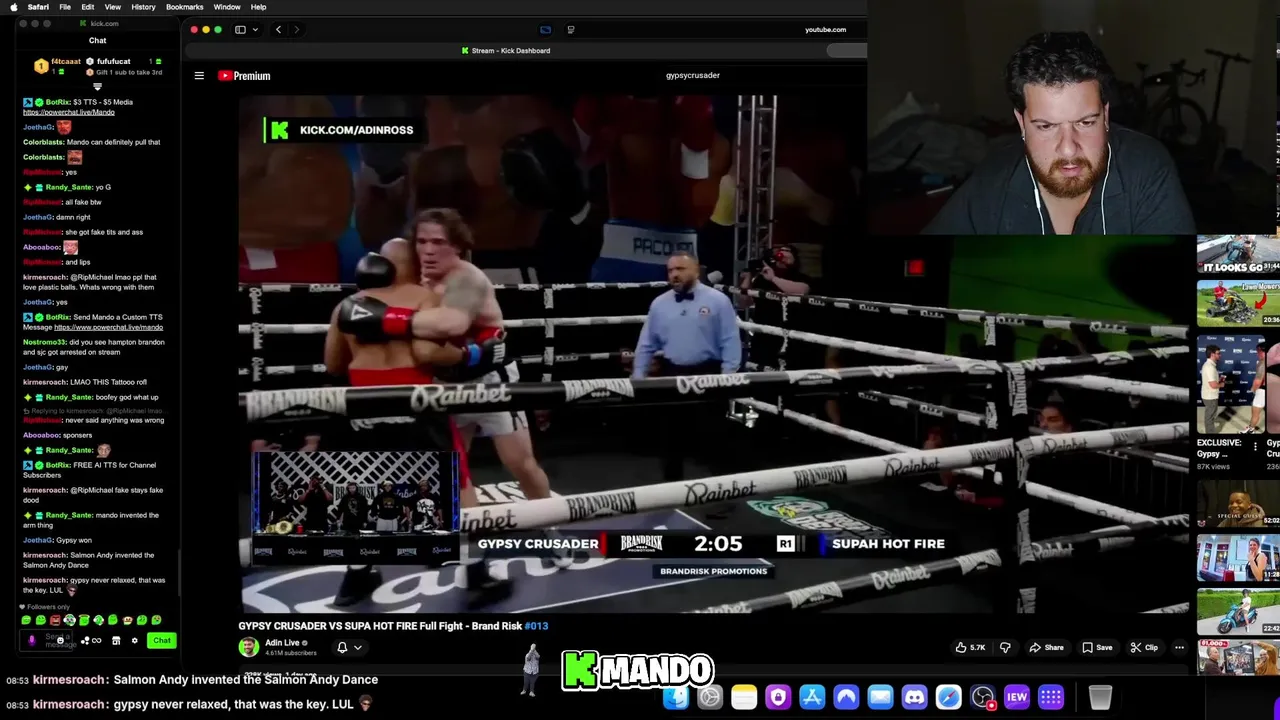Go forward in Safari history
This screenshot has width=1280, height=720.
click(x=296, y=29)
